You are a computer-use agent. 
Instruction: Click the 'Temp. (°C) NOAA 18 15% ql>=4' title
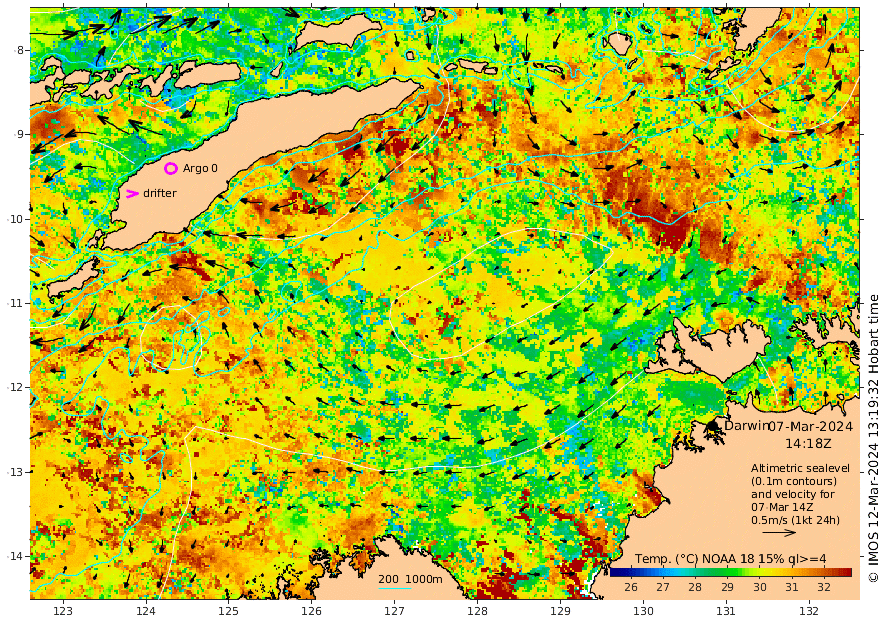(730, 559)
